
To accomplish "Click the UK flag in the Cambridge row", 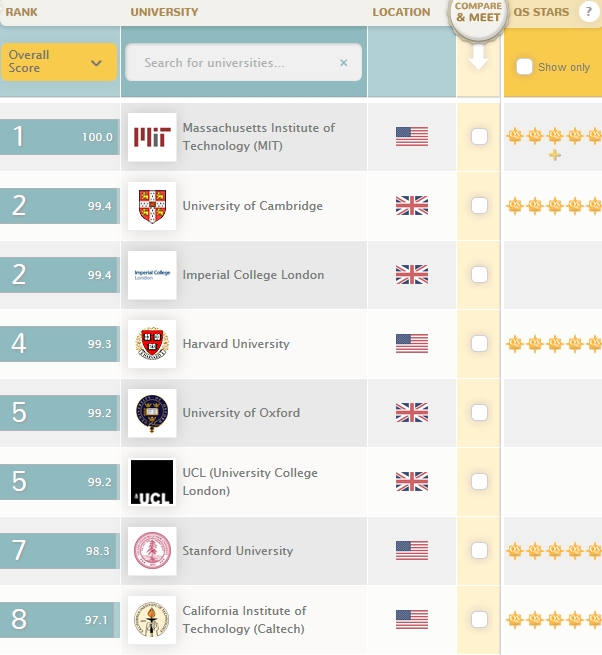I will 412,206.
